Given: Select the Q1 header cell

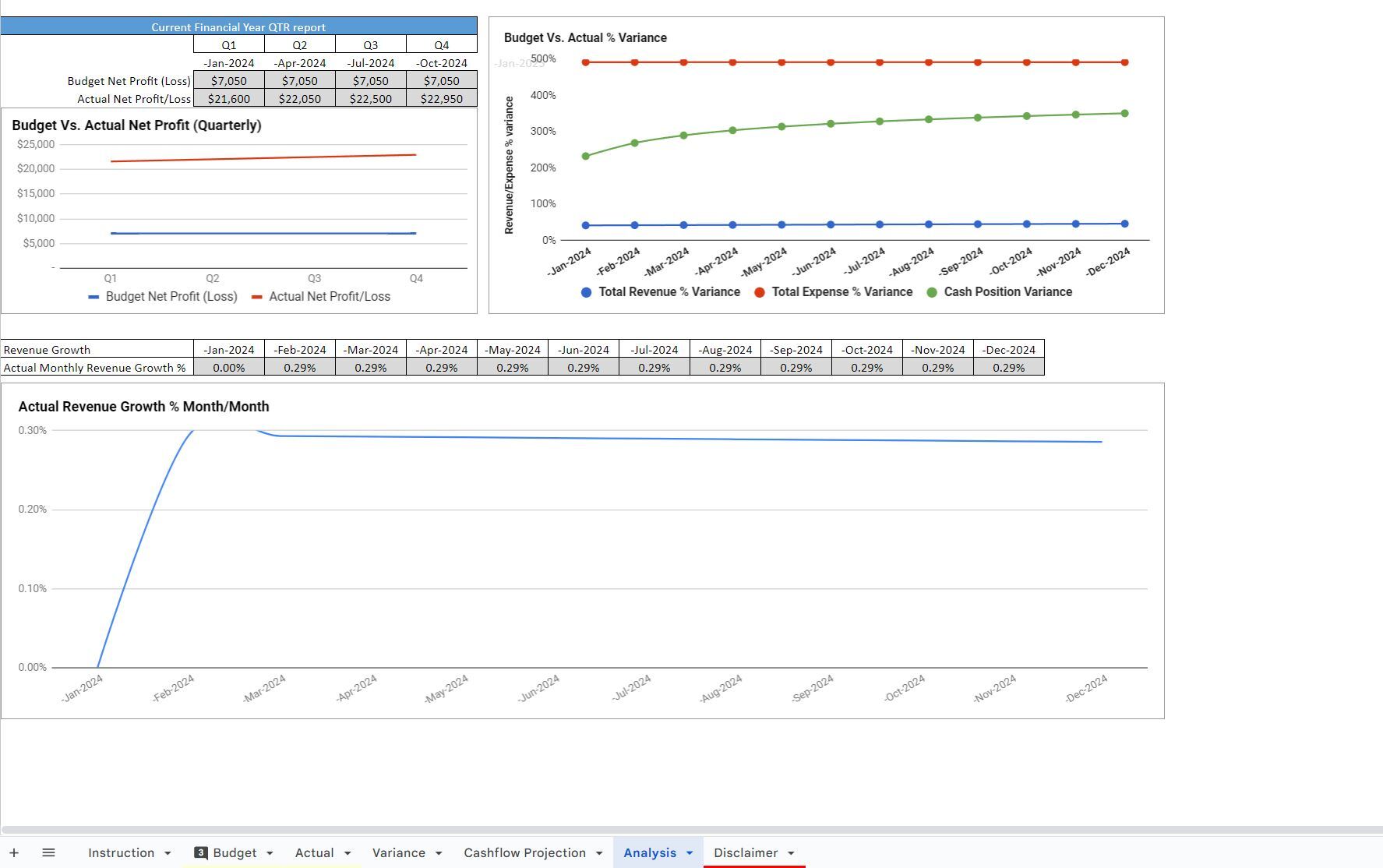Looking at the screenshot, I should click(229, 44).
